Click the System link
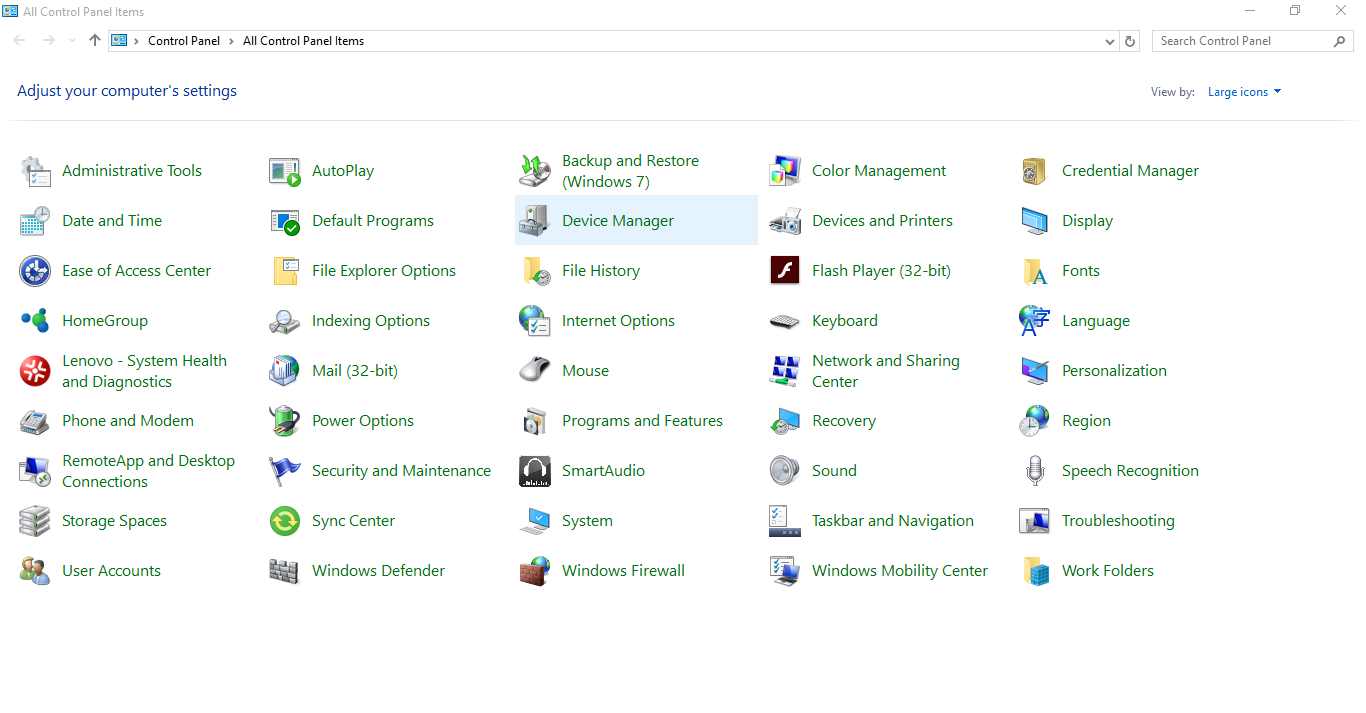This screenshot has height=713, width=1366. pyautogui.click(x=587, y=521)
